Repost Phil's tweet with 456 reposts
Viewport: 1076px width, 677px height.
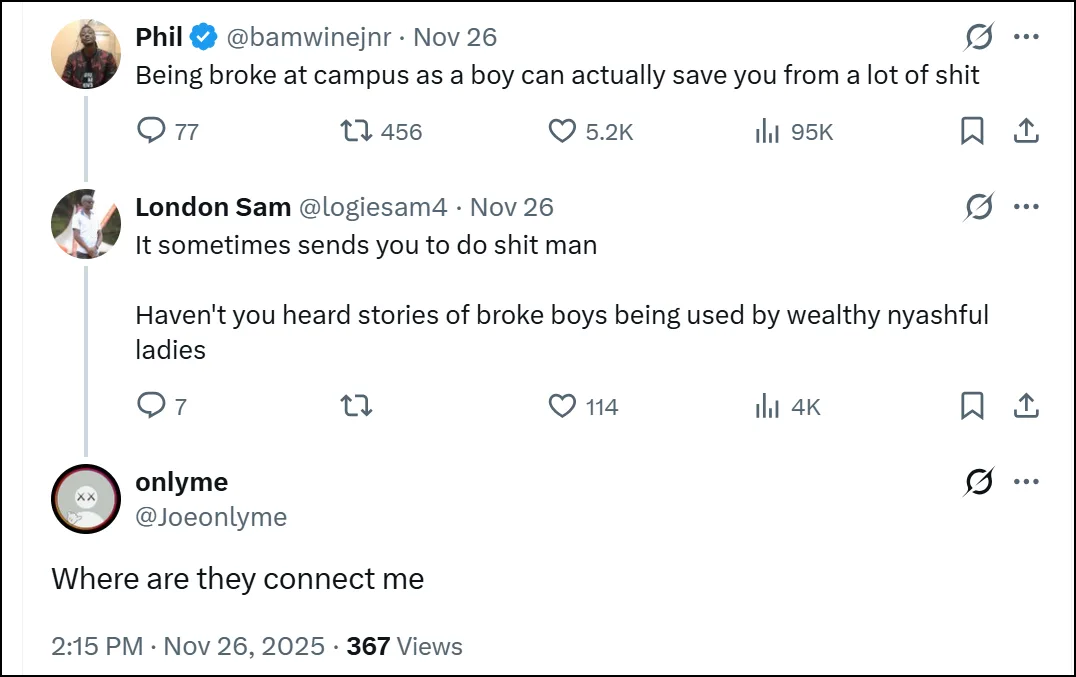pyautogui.click(x=356, y=131)
